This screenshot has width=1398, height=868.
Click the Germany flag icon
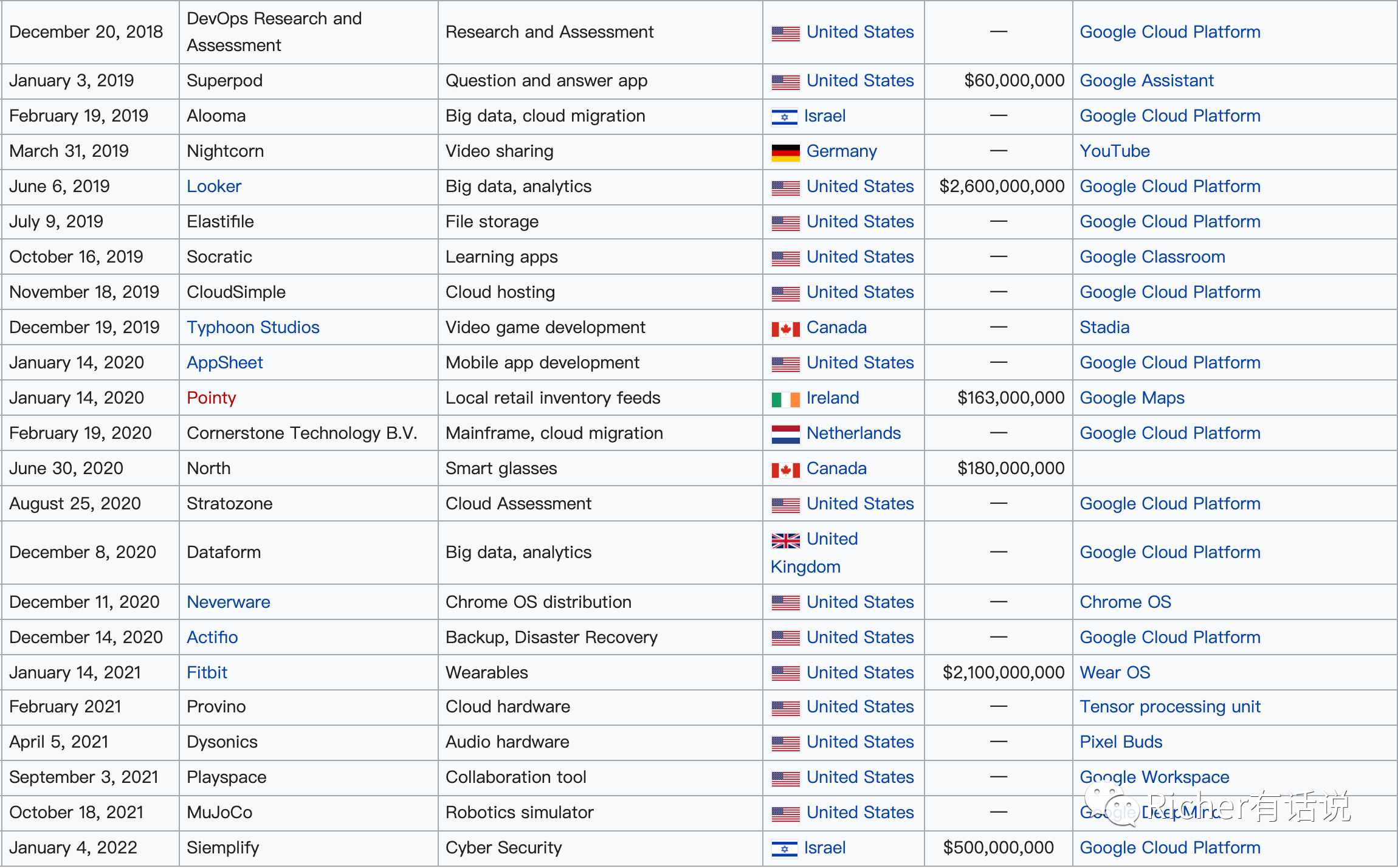tap(785, 152)
